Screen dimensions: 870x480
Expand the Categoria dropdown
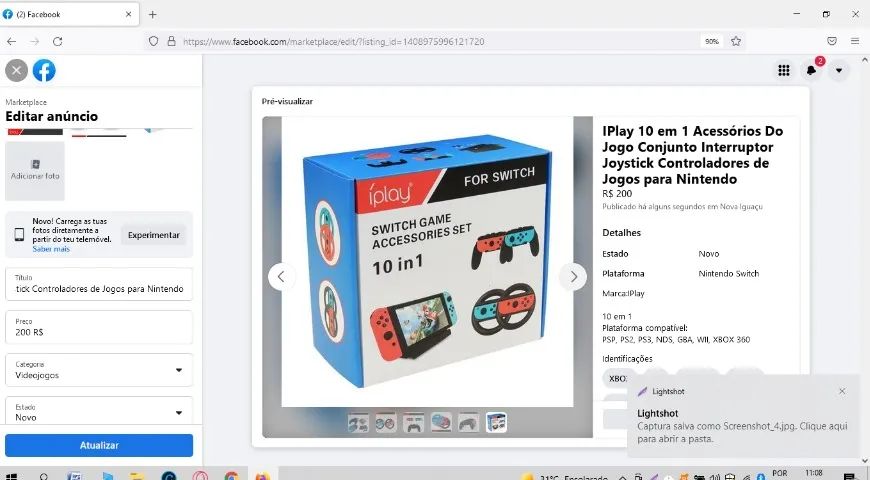click(x=98, y=370)
